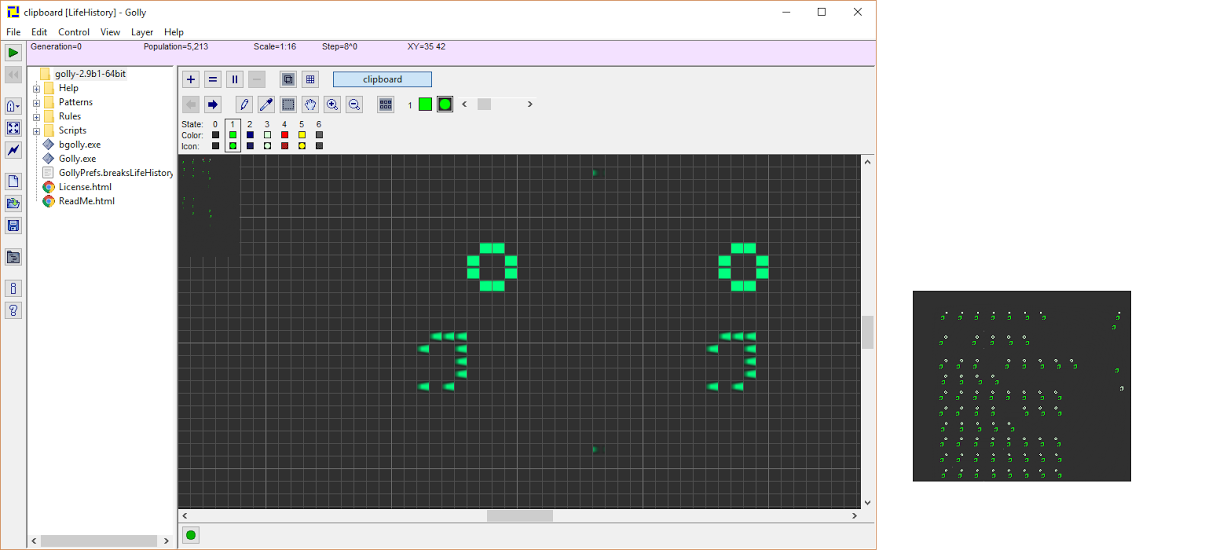Click the current drawing state green color box

(425, 104)
